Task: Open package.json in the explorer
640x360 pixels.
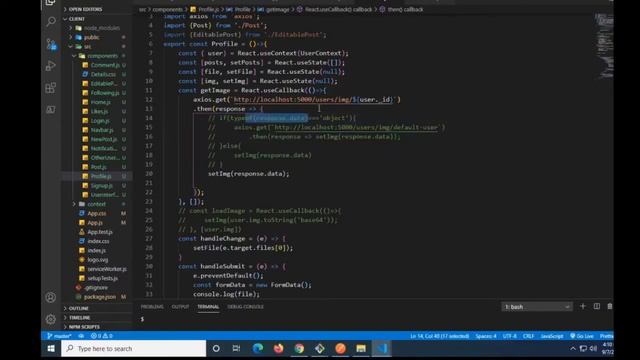Action: point(100,297)
